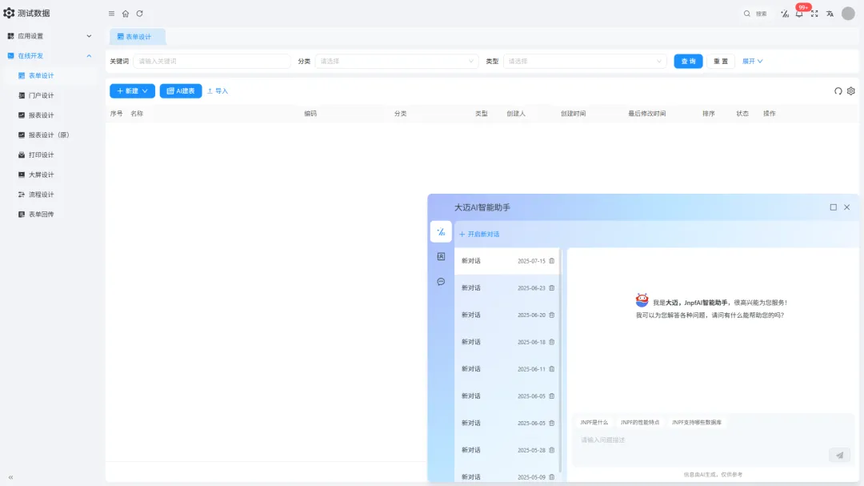Open the notification bell with 99+ badge
864x486 pixels.
coord(799,14)
